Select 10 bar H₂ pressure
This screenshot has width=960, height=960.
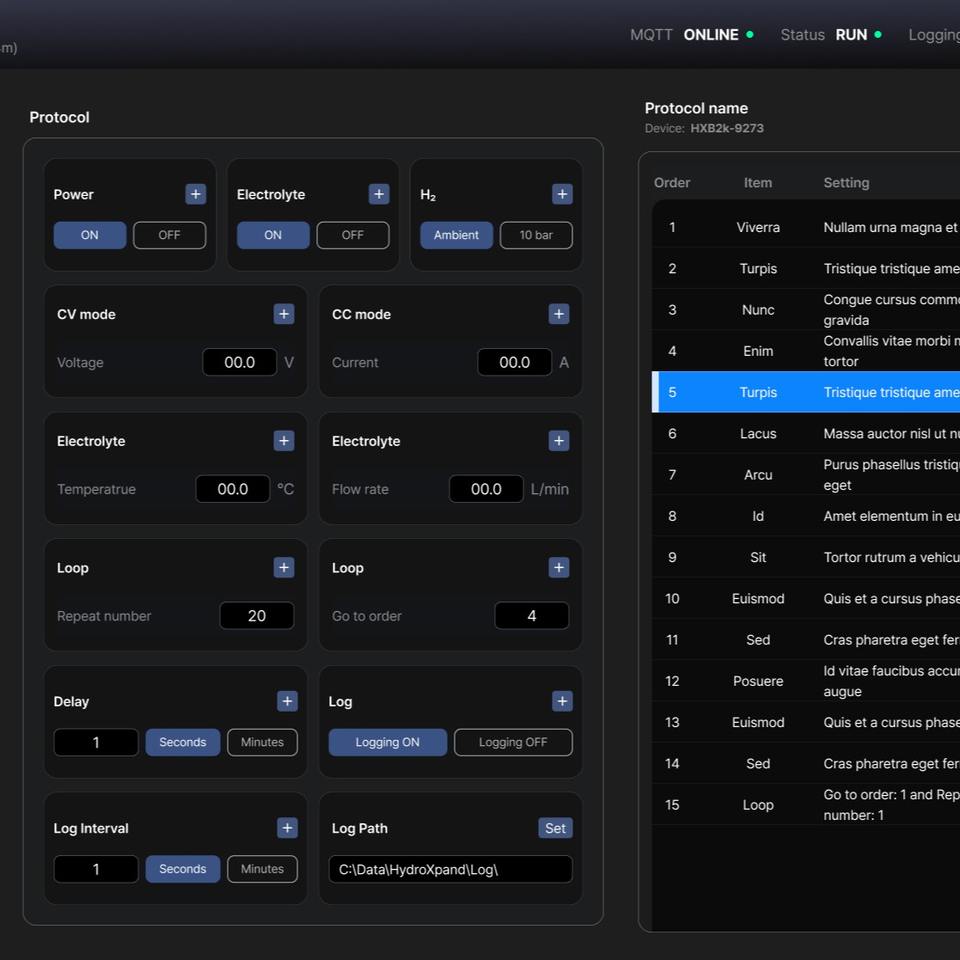click(x=536, y=235)
